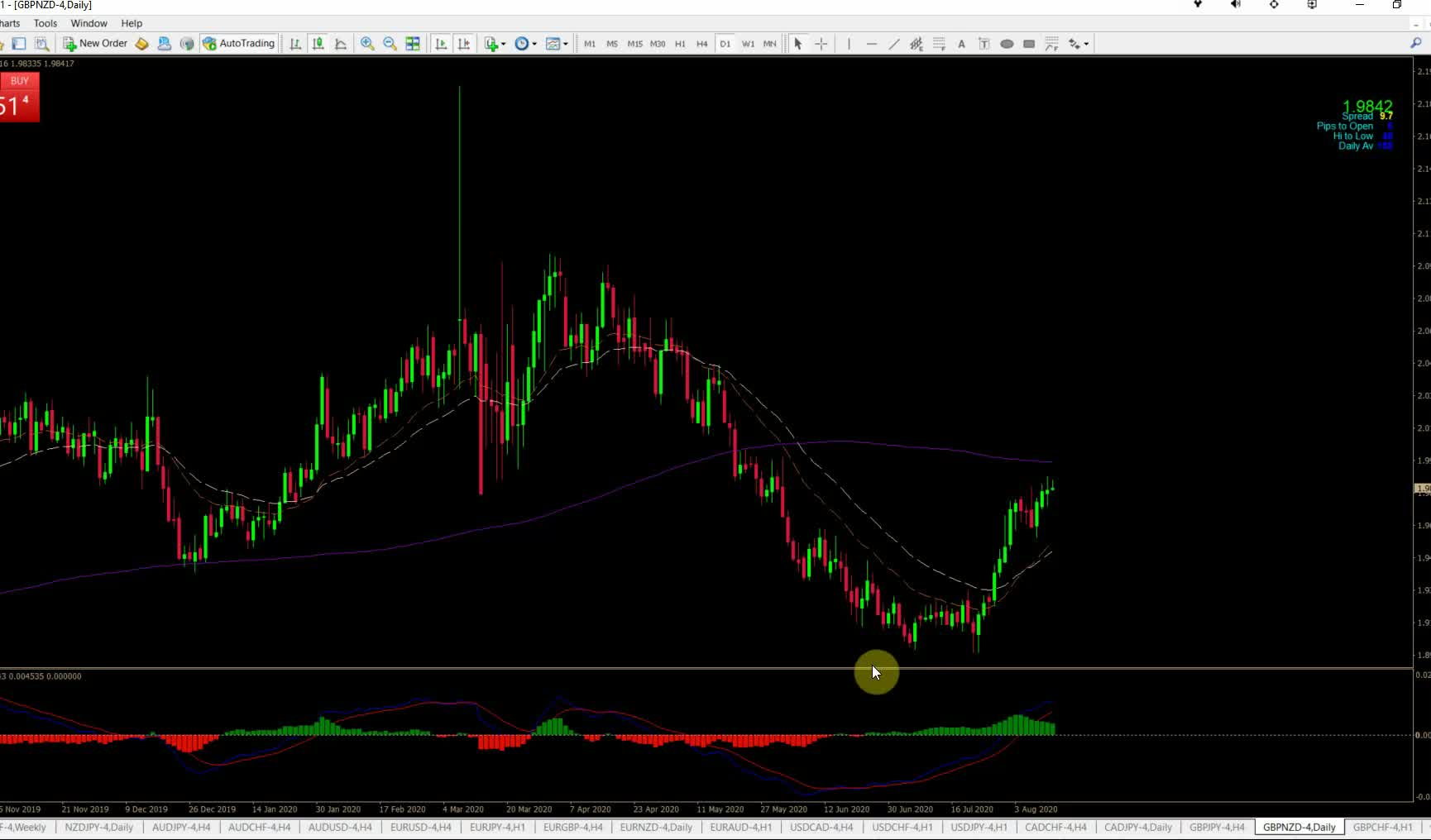Select the crosshair tool
Image resolution: width=1431 pixels, height=840 pixels.
click(821, 44)
